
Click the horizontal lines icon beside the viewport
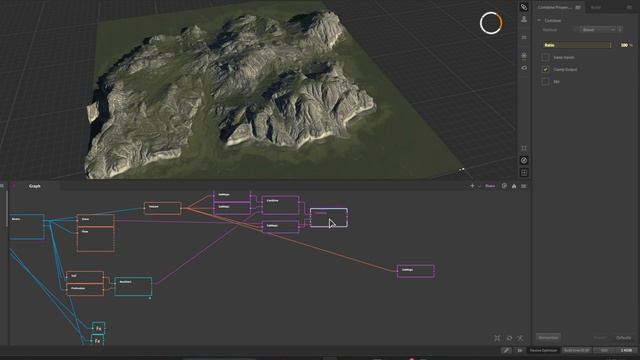click(x=524, y=38)
